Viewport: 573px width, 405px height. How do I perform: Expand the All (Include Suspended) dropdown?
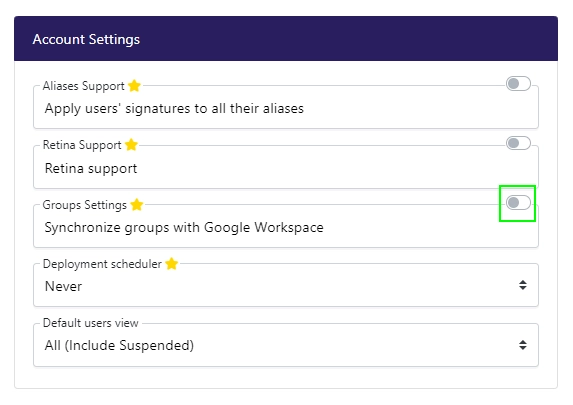(286, 345)
